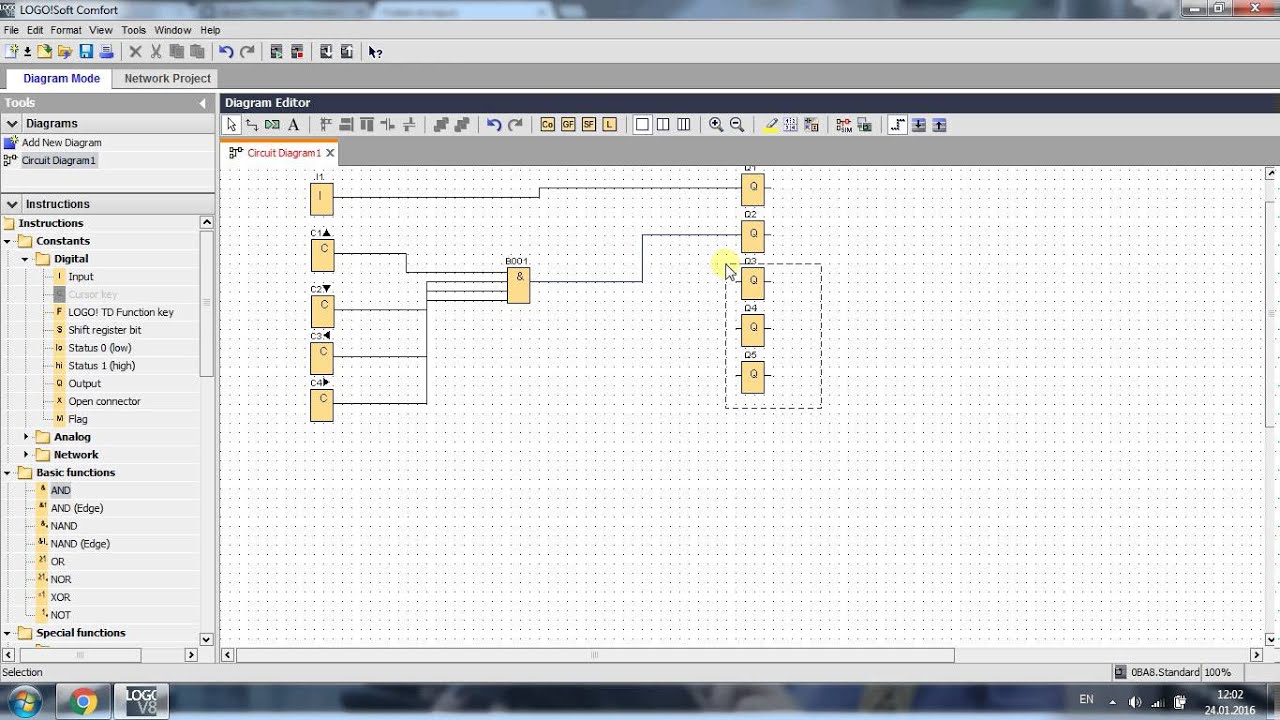Pick the XOR basic function
The image size is (1280, 720).
[60, 597]
